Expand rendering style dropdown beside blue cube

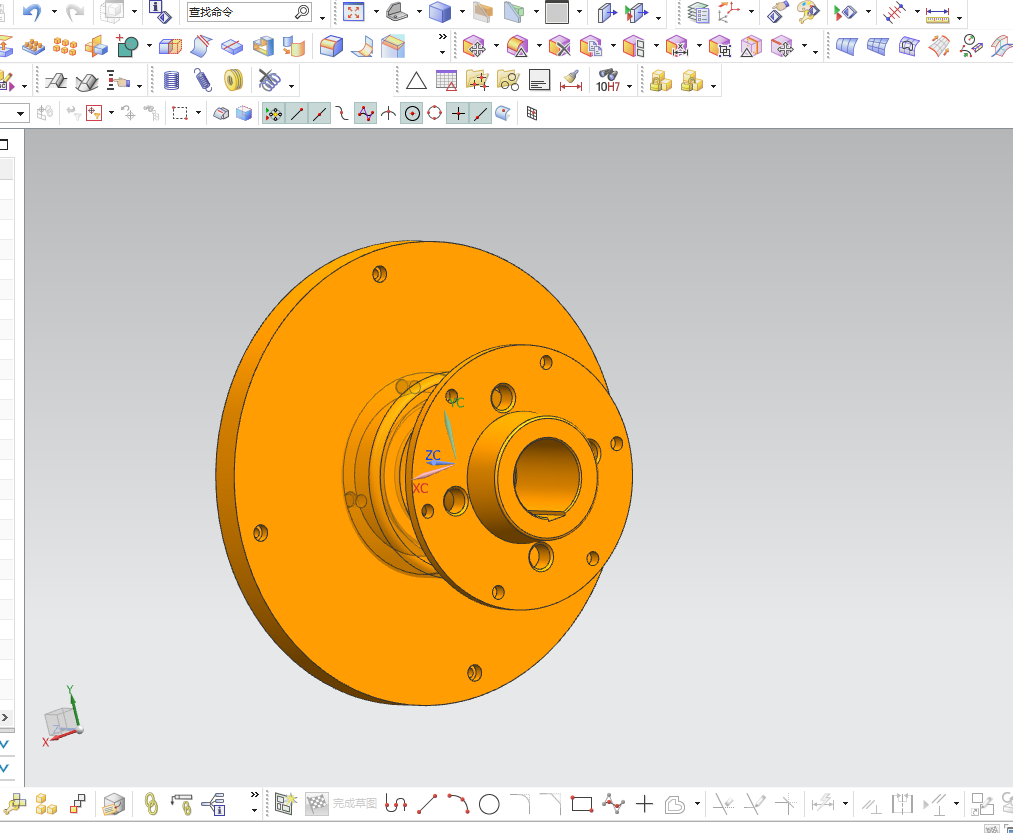point(462,12)
